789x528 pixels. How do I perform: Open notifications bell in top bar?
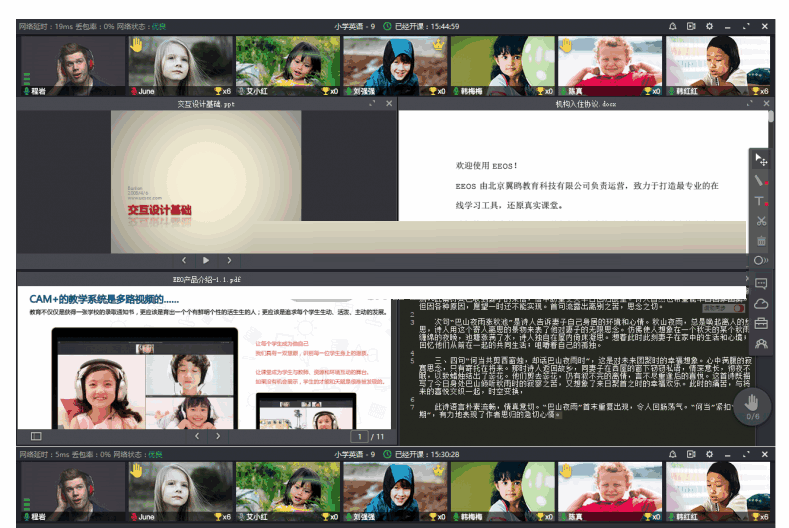pyautogui.click(x=672, y=26)
